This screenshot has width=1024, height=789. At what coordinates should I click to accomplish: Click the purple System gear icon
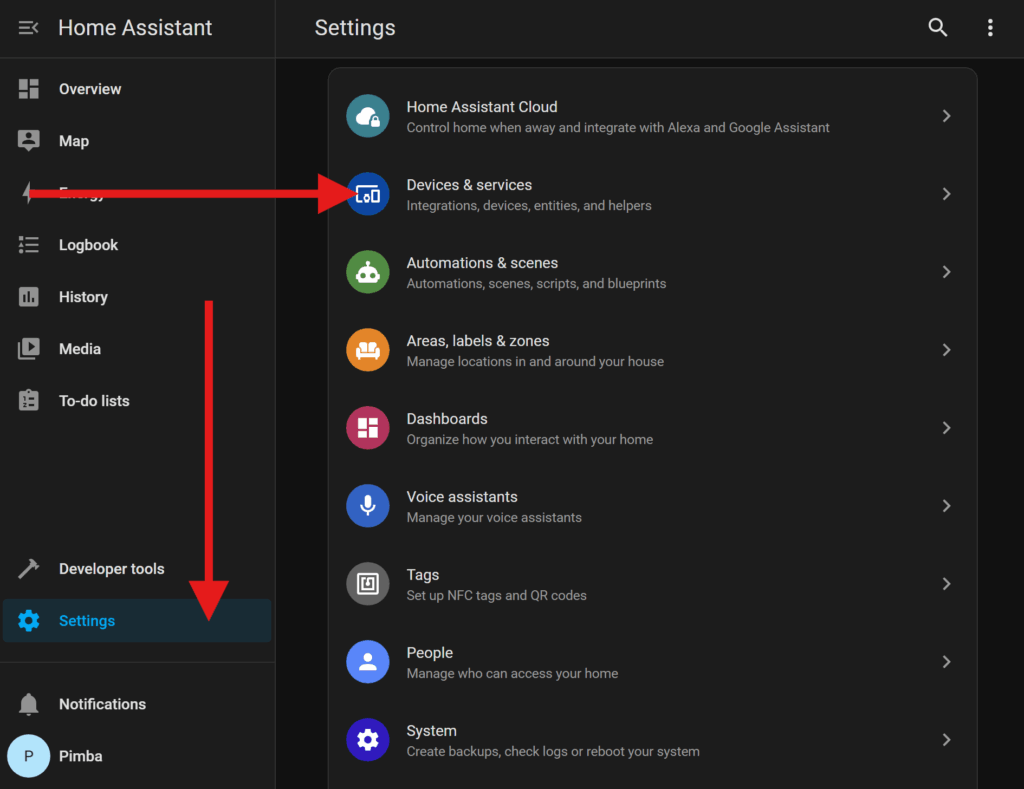coord(367,740)
